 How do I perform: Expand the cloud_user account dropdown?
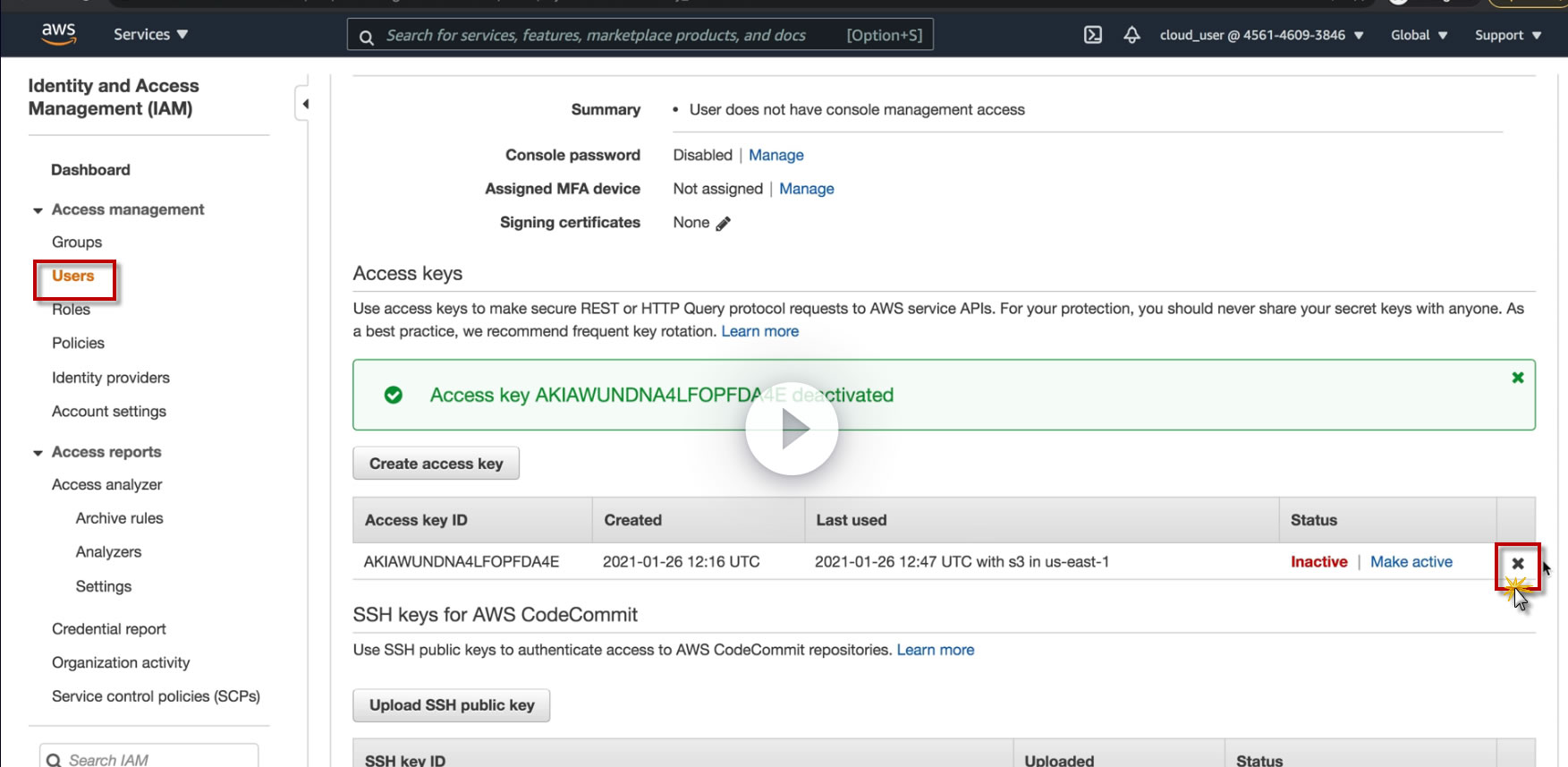pos(1261,35)
